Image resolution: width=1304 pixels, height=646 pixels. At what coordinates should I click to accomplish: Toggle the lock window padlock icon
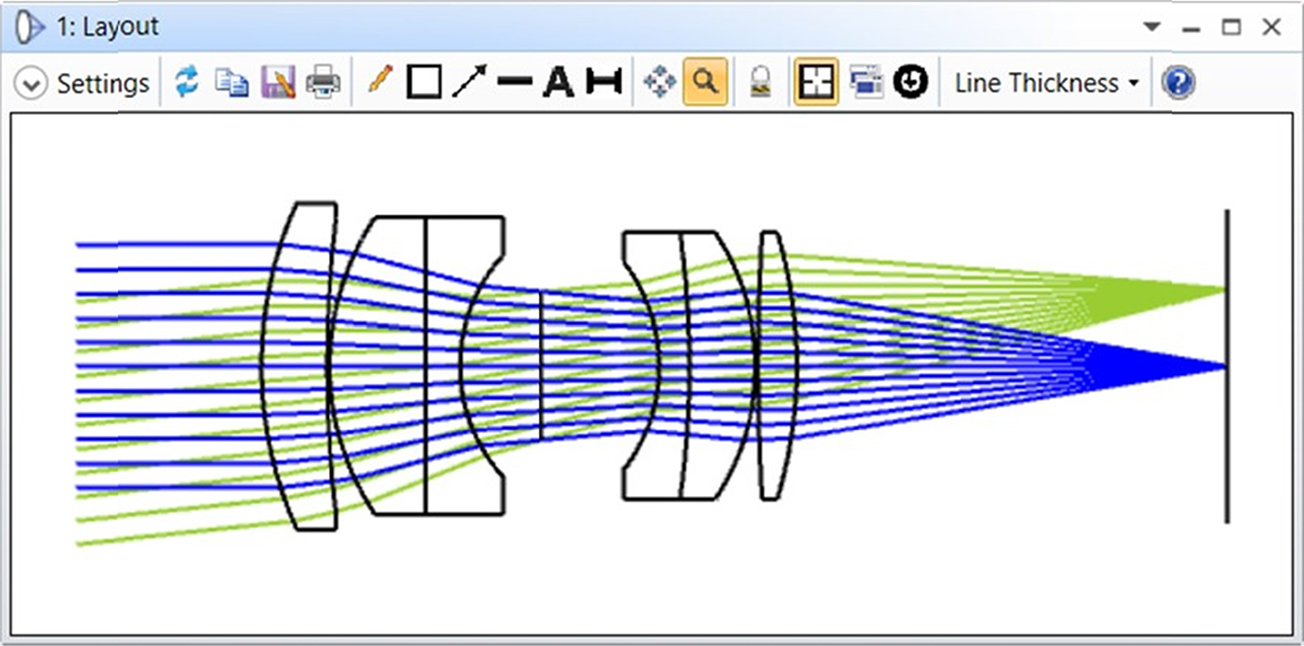tap(761, 83)
